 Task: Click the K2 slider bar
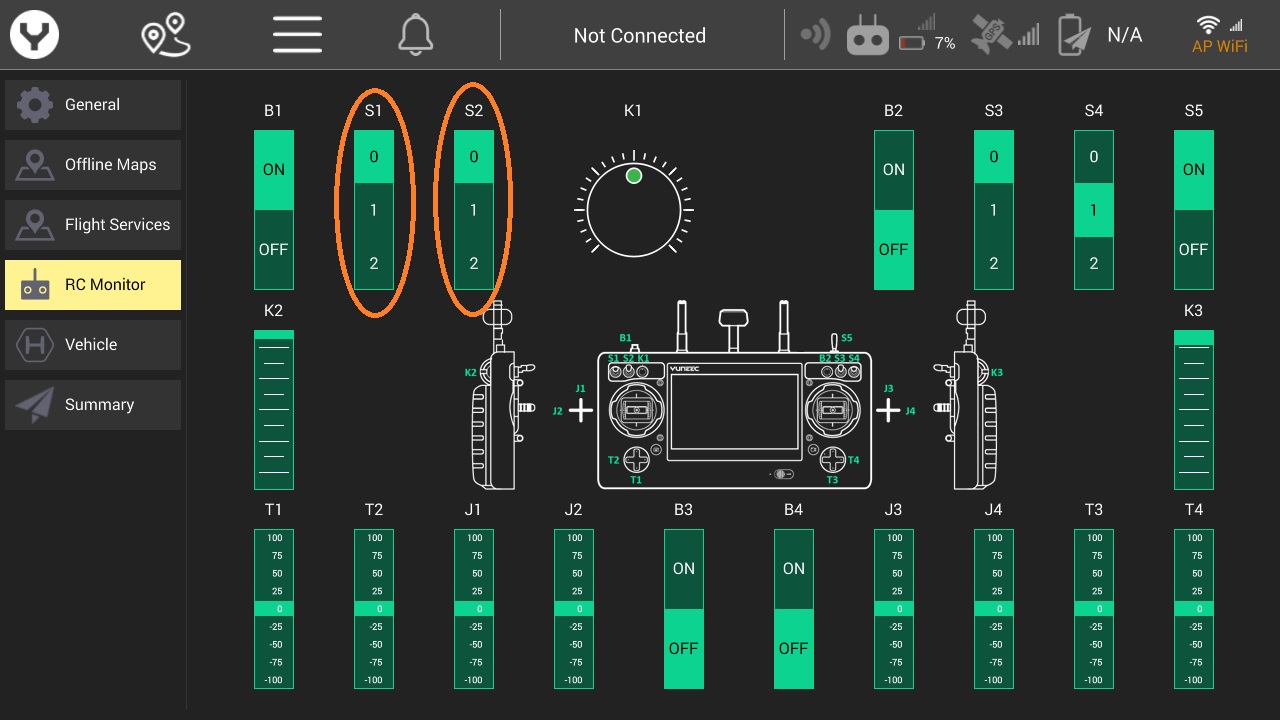coord(273,410)
